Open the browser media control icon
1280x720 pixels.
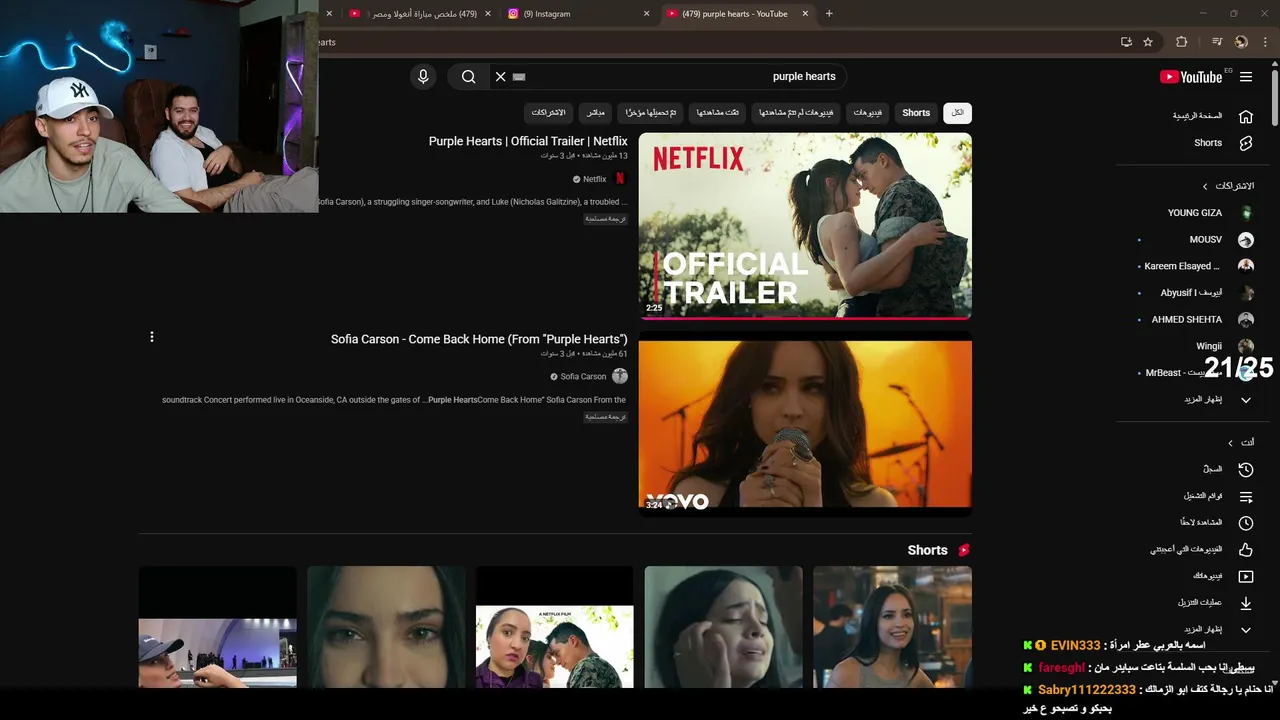[x=1217, y=42]
